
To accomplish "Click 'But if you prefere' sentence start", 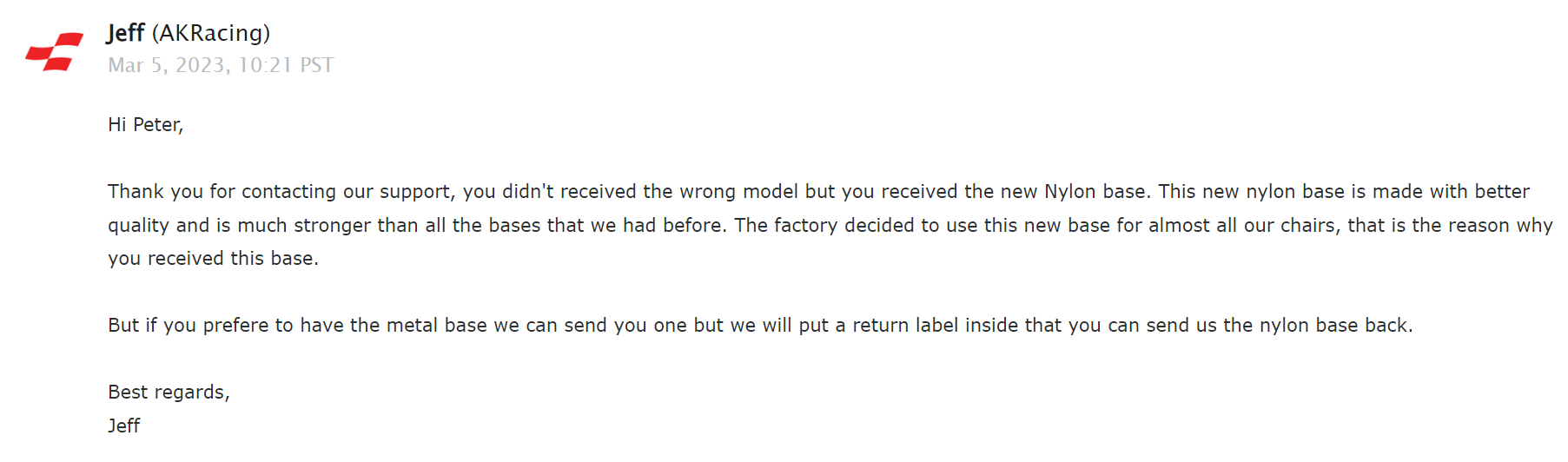I will [189, 325].
